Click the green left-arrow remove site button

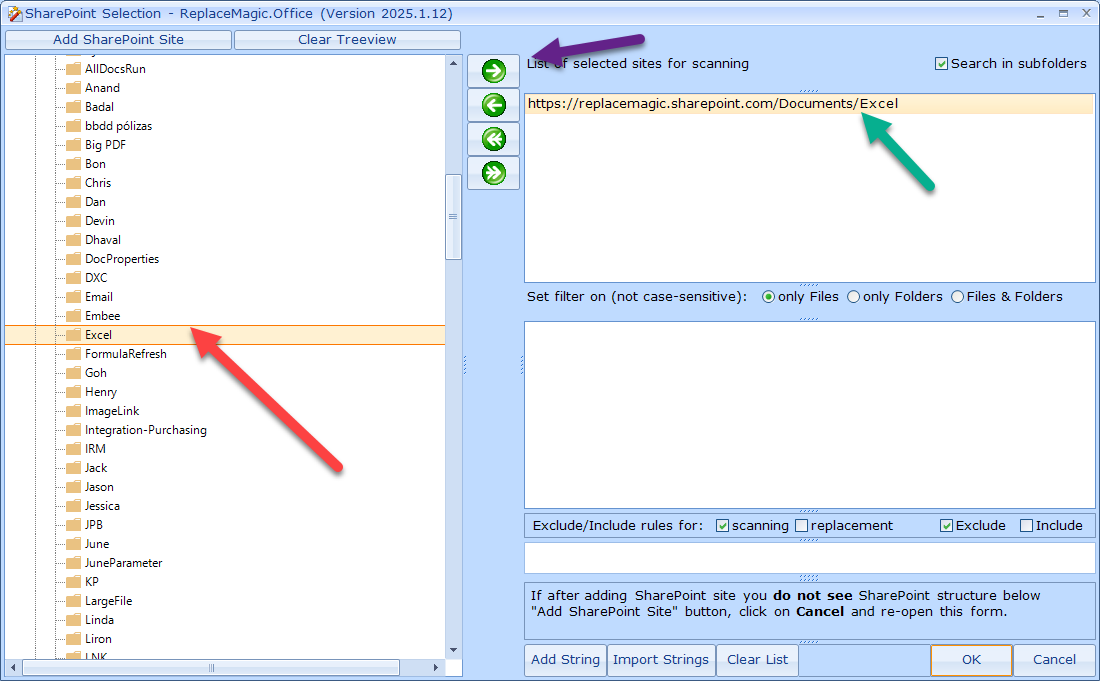pos(493,105)
